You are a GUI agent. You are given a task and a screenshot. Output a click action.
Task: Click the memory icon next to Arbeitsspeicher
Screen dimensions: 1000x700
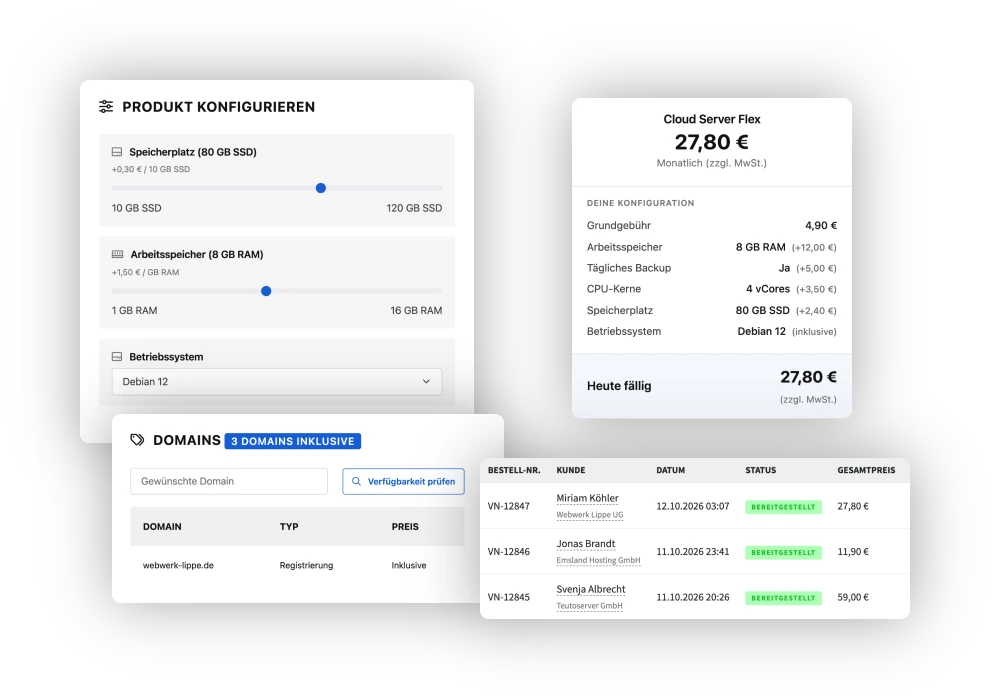click(117, 254)
